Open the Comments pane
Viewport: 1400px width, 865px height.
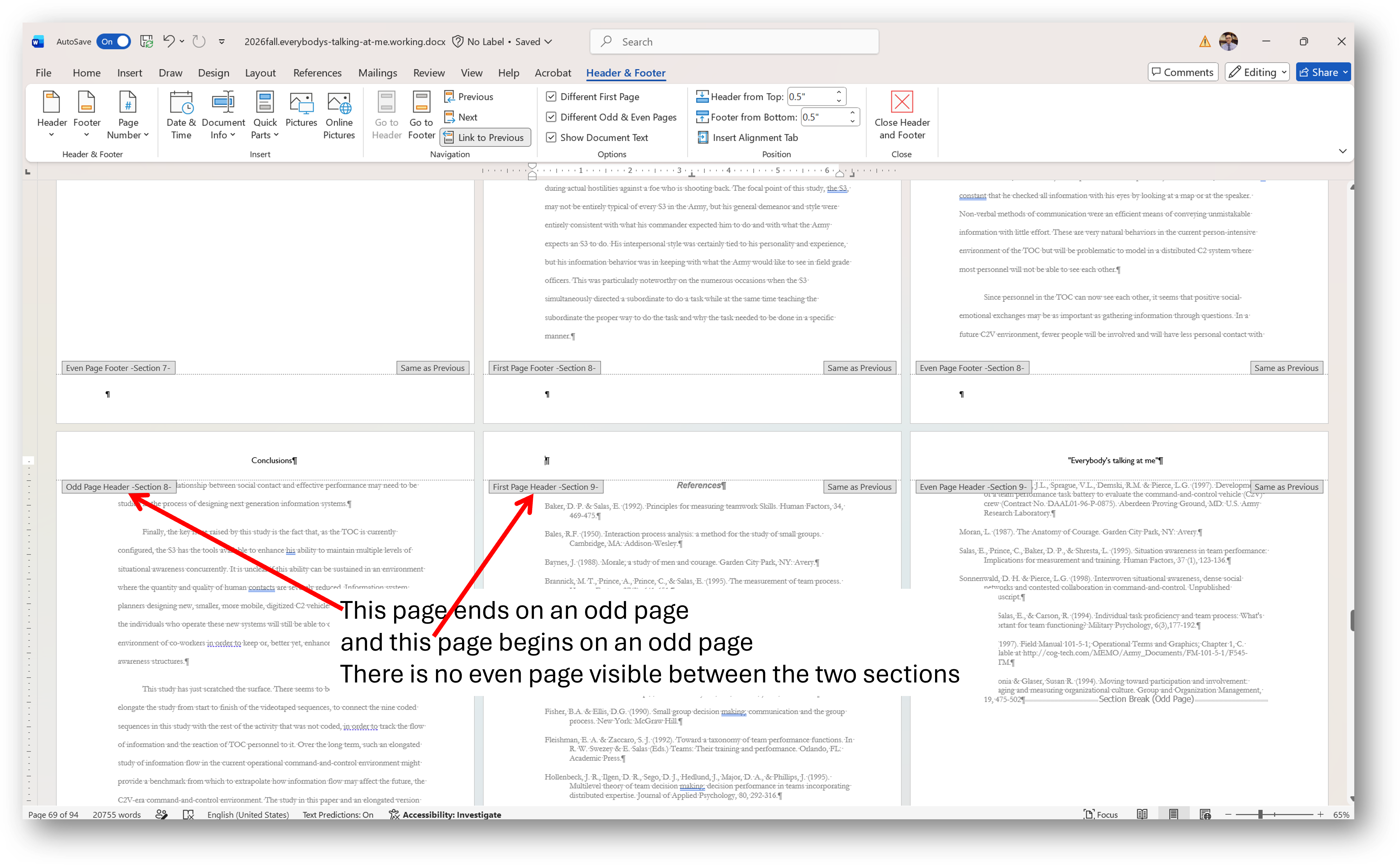[1183, 72]
